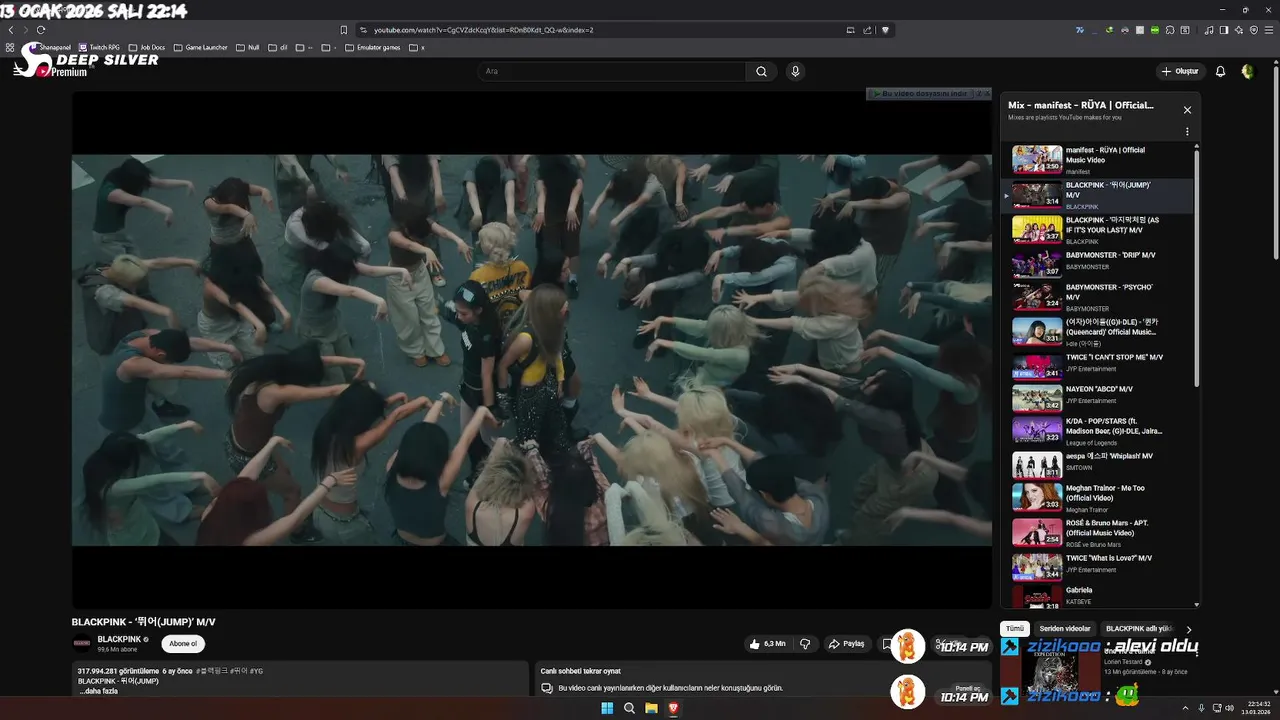Play manifest - RÜYA from the mix

[x=1098, y=160]
